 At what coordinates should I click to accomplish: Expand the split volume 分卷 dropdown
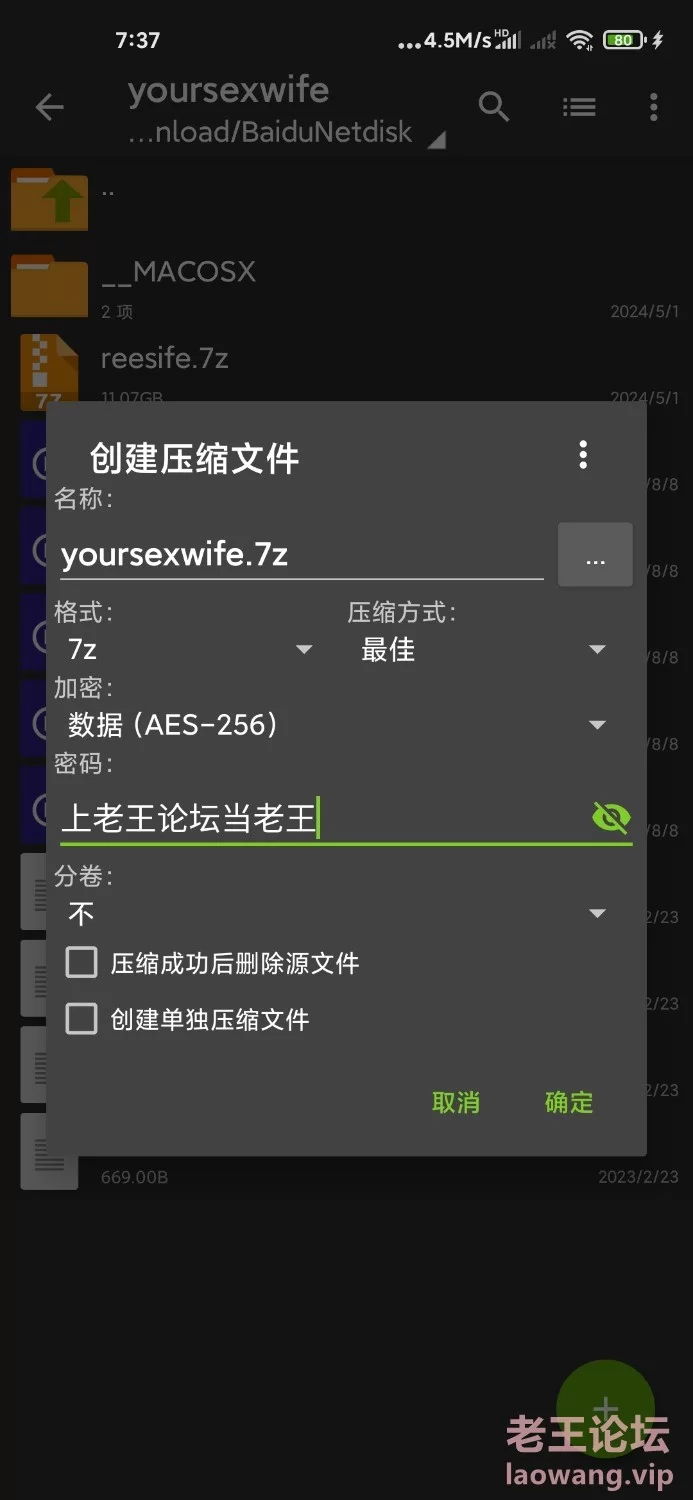pos(338,913)
